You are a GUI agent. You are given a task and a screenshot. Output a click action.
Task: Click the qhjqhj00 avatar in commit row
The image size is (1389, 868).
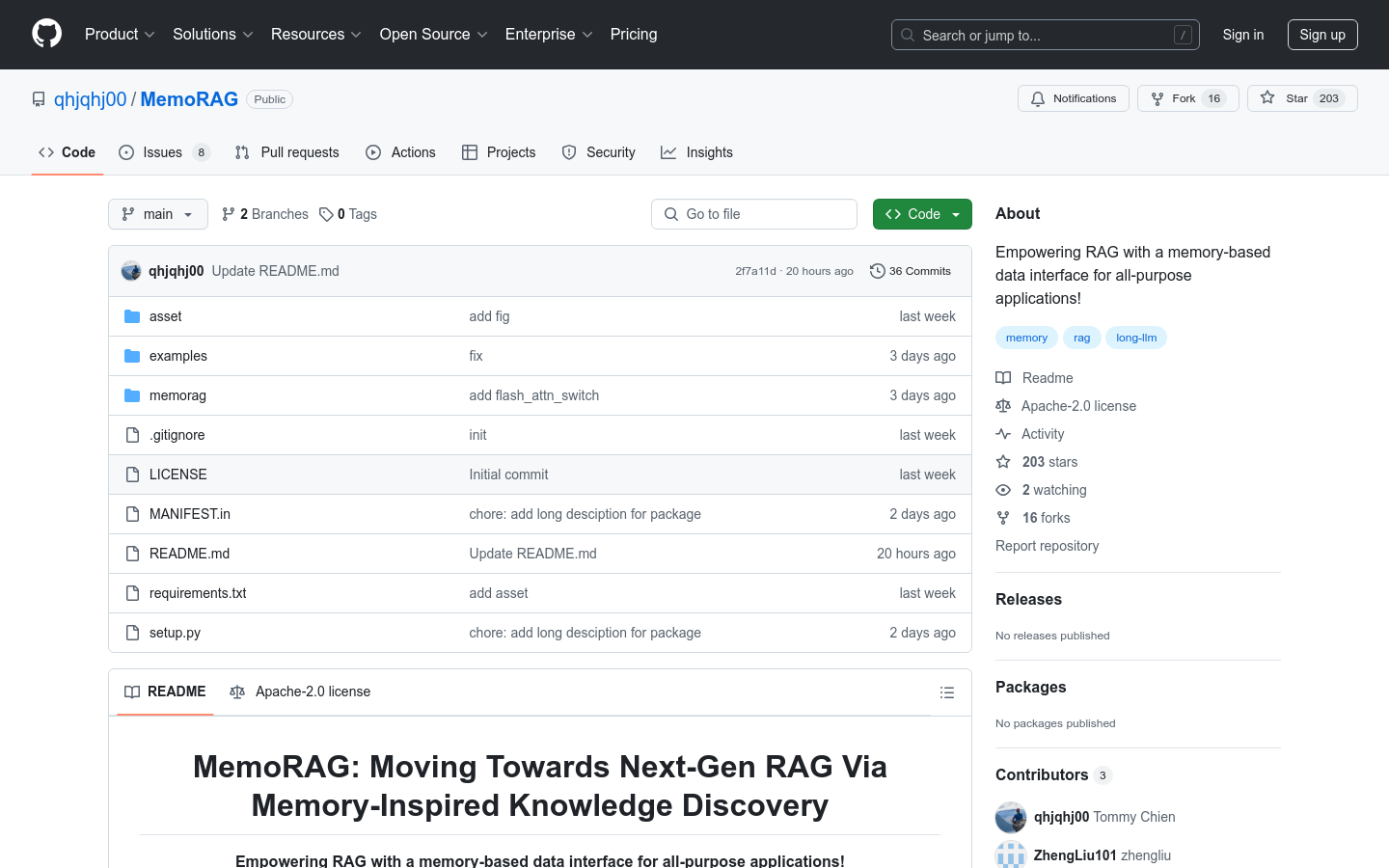[131, 271]
